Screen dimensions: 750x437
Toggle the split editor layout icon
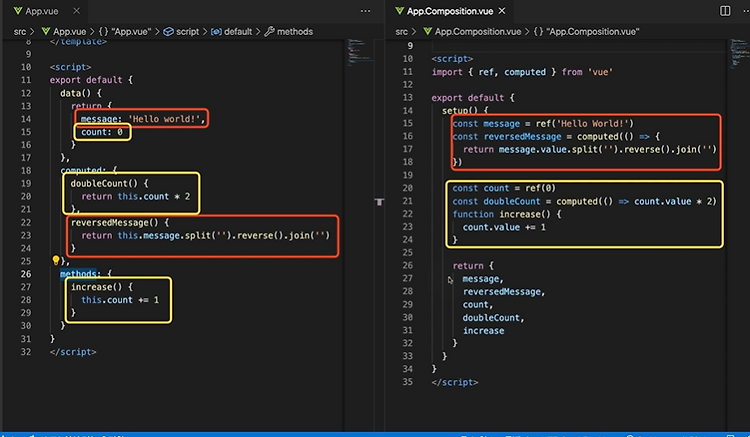[x=725, y=11]
